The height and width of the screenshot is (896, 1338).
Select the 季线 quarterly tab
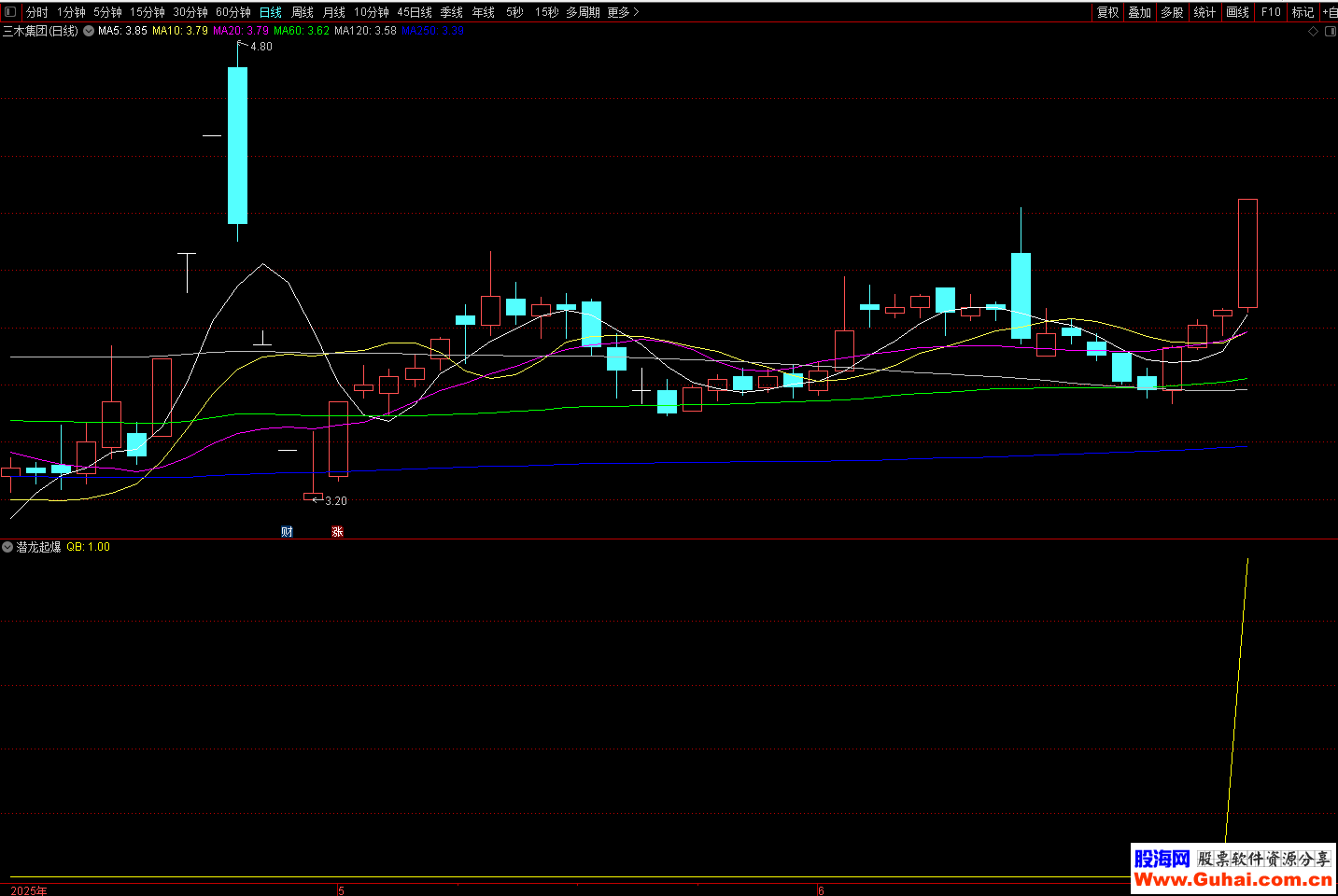452,12
